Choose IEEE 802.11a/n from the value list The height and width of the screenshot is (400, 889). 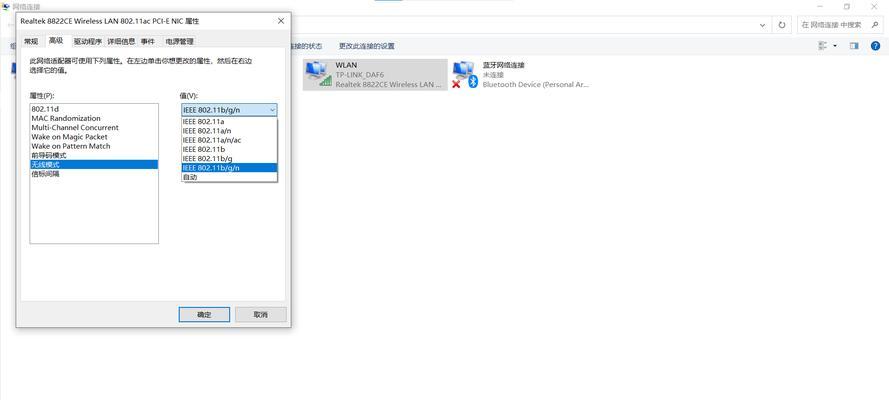[x=229, y=130]
